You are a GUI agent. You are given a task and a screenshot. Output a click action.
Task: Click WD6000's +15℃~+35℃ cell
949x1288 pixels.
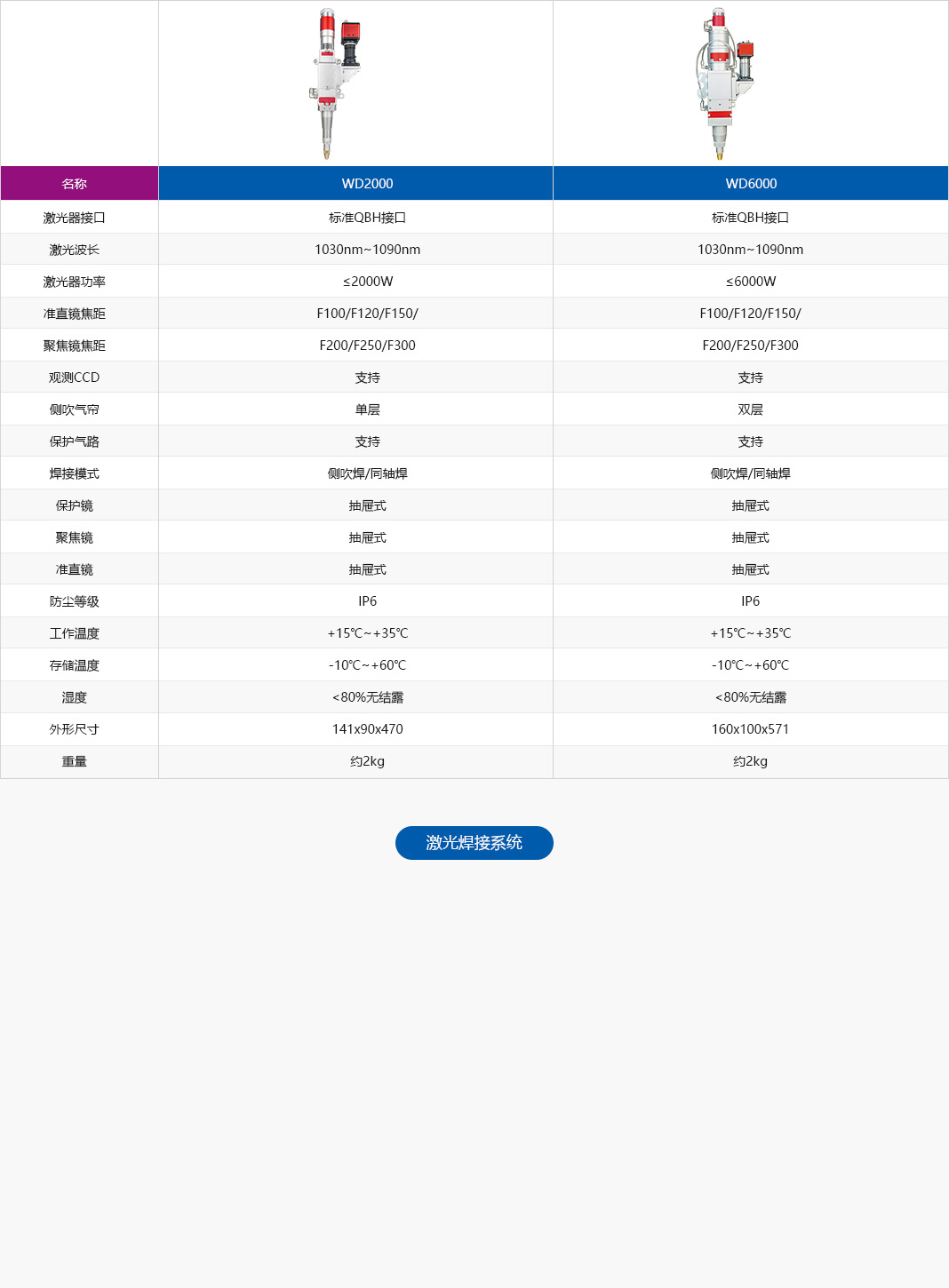click(751, 633)
